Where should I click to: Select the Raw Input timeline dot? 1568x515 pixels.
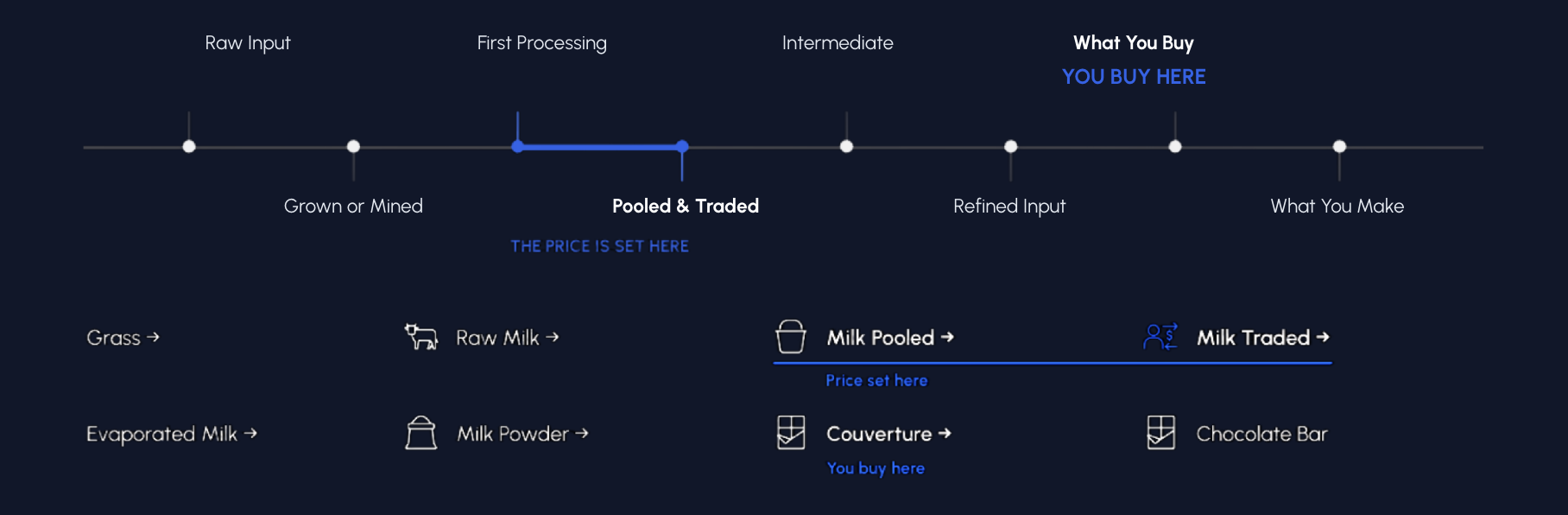tap(189, 147)
